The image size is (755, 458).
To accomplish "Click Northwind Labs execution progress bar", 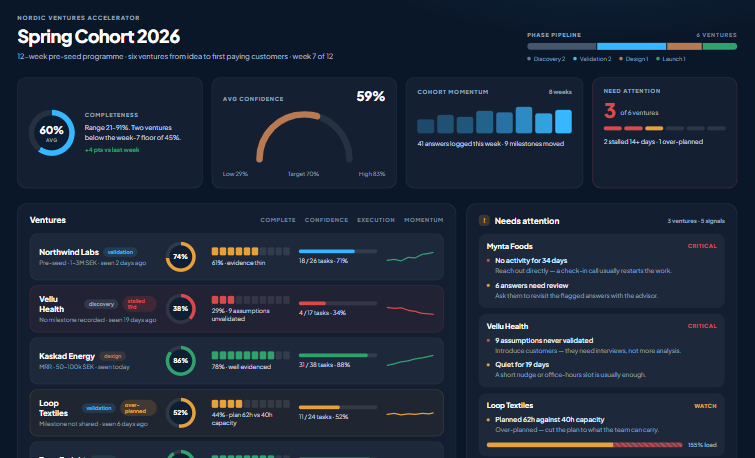I will point(338,251).
